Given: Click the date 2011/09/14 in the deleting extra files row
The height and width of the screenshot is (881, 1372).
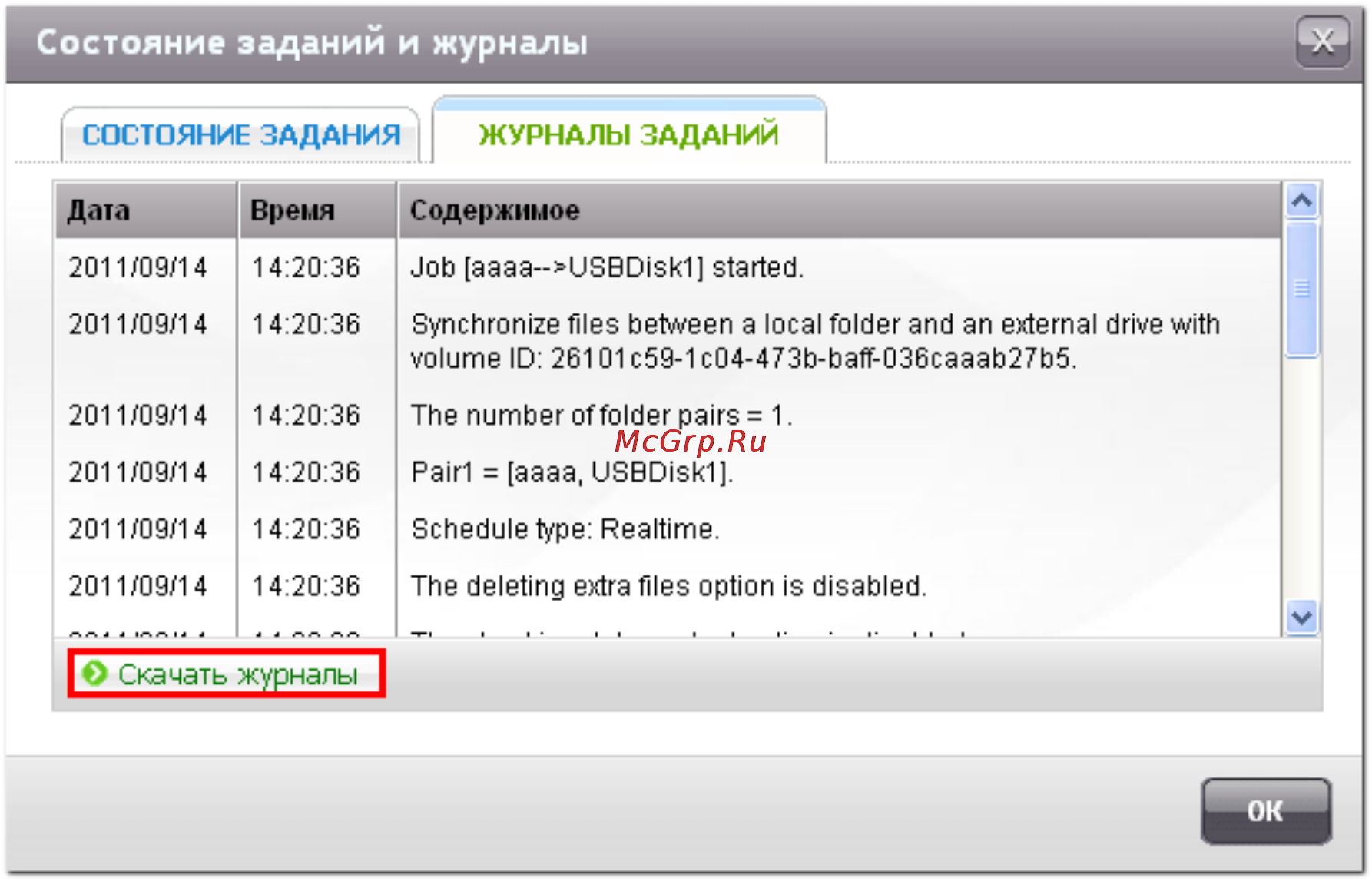Looking at the screenshot, I should click(138, 586).
